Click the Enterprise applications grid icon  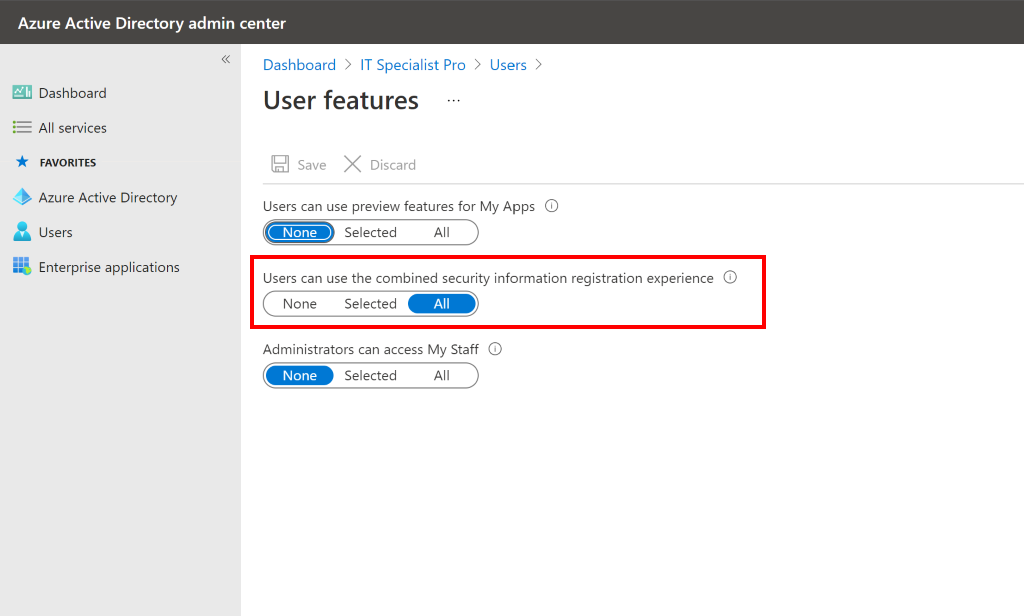coord(22,266)
